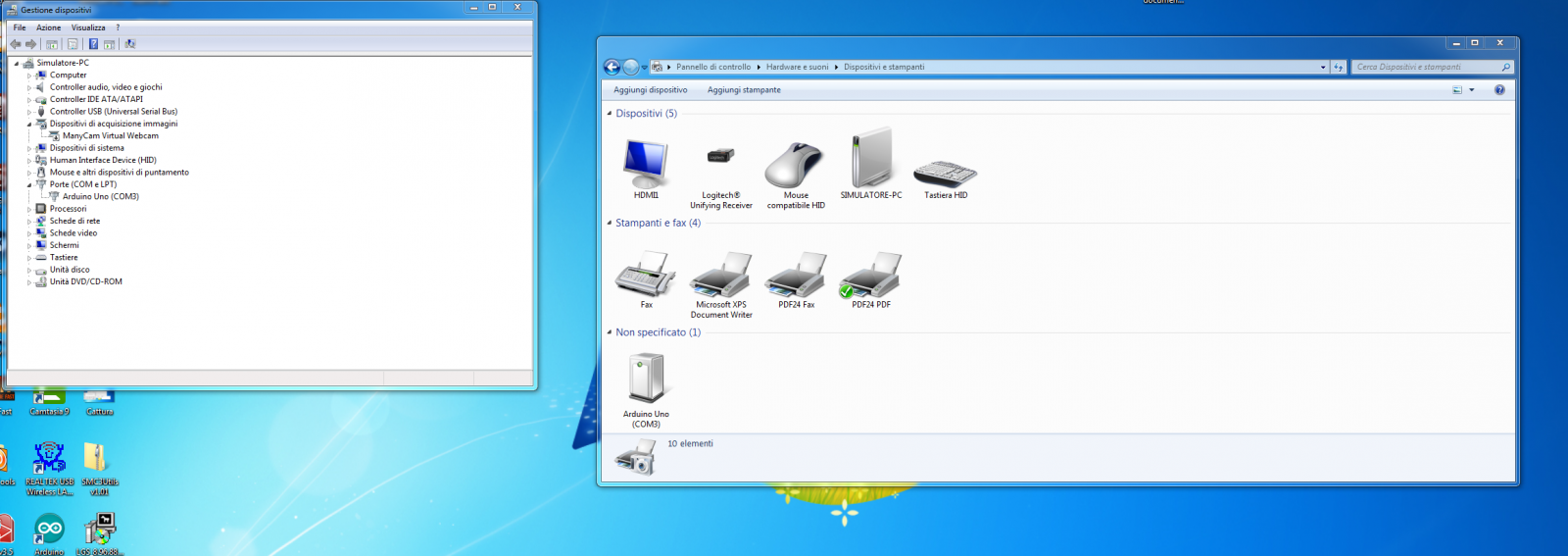
Task: Click Hardware e suoni in breadcrumb
Action: coord(797,67)
